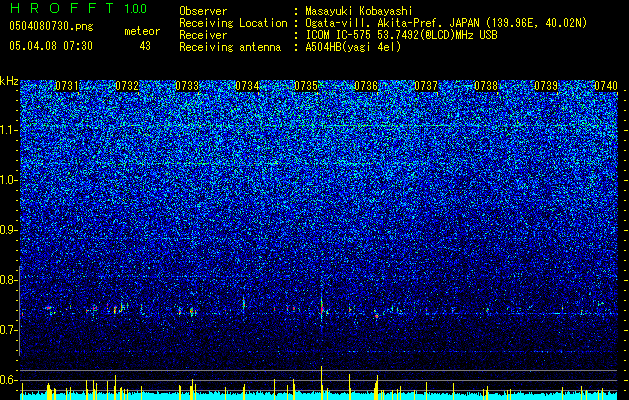Click the Observer field label
The image size is (629, 400).
[203, 11]
